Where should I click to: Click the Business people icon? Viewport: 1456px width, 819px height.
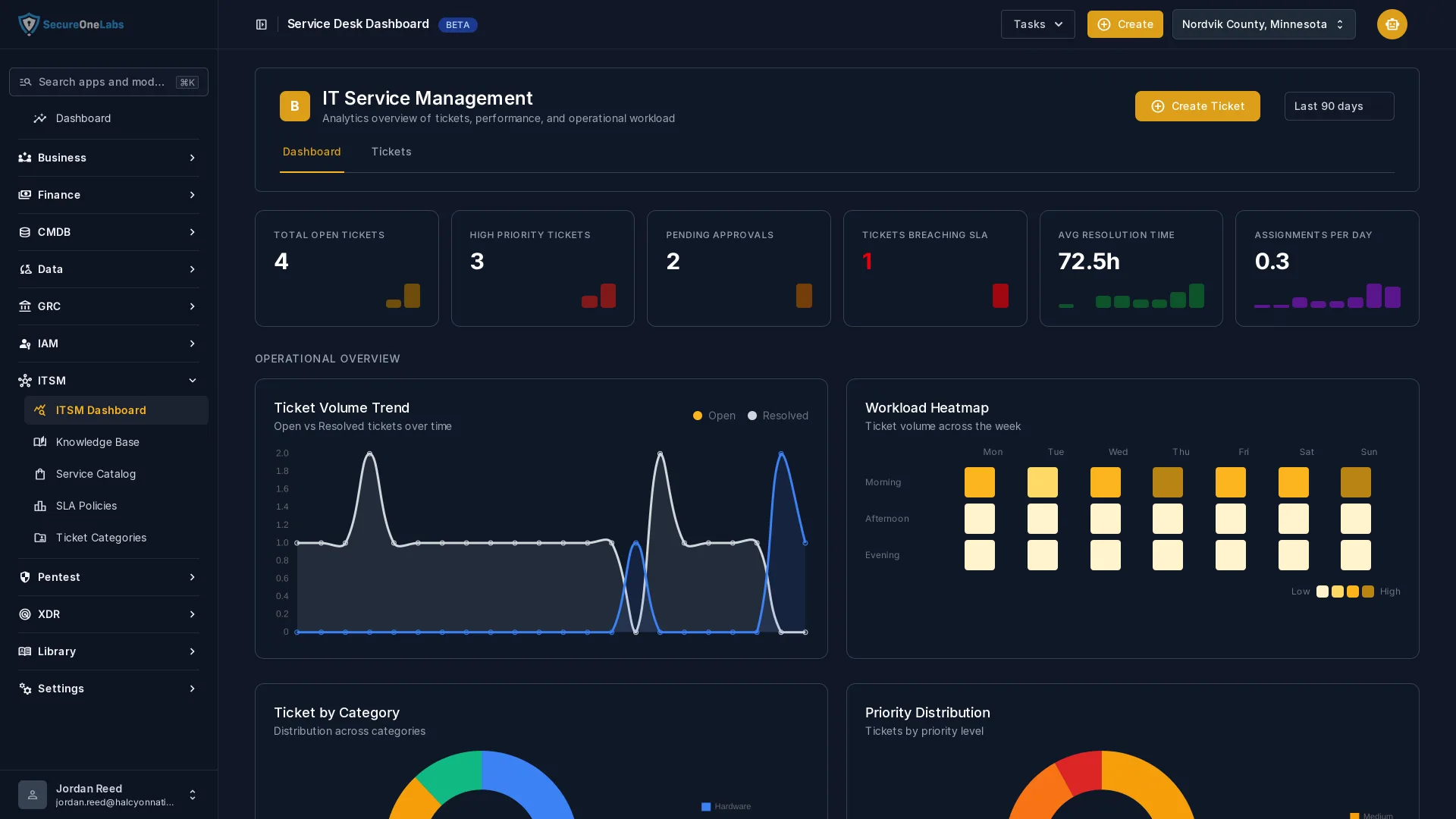(25, 158)
